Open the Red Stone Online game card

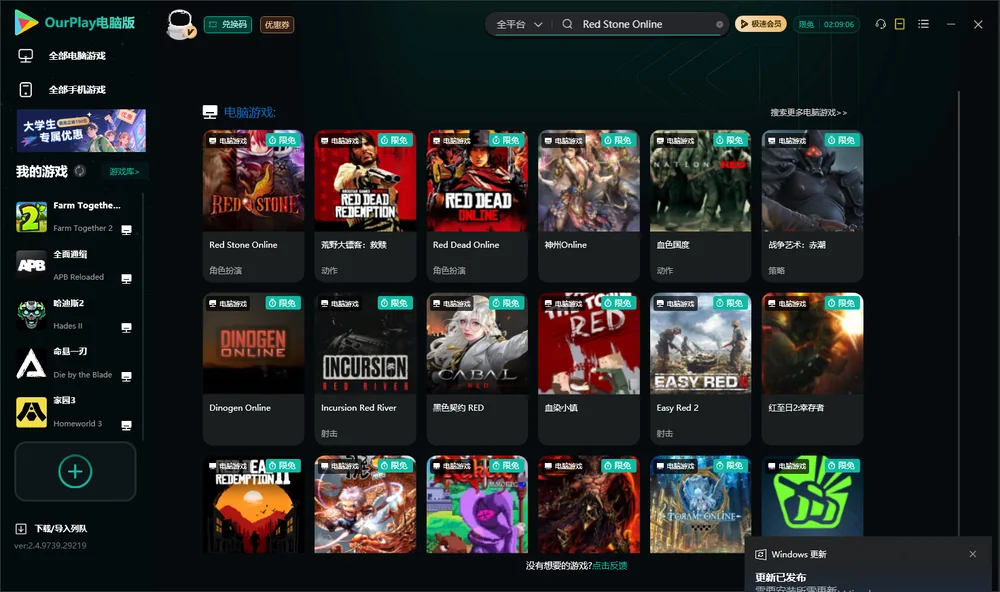click(253, 205)
